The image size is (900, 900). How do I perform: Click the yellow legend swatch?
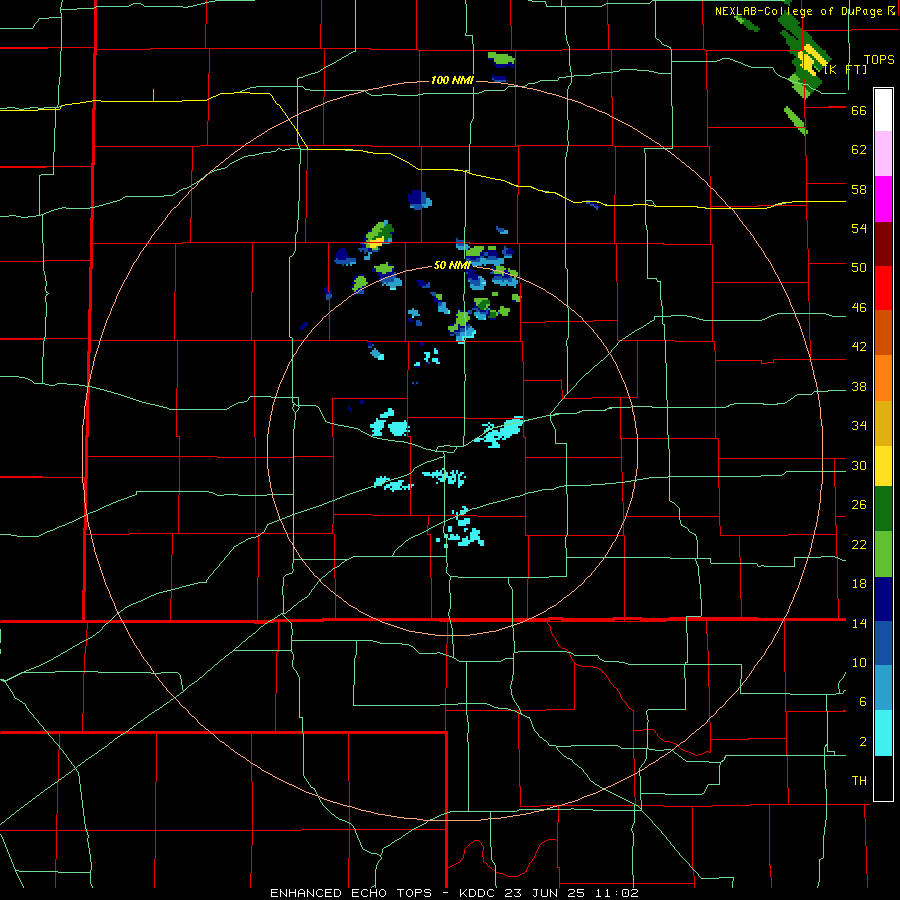[883, 466]
